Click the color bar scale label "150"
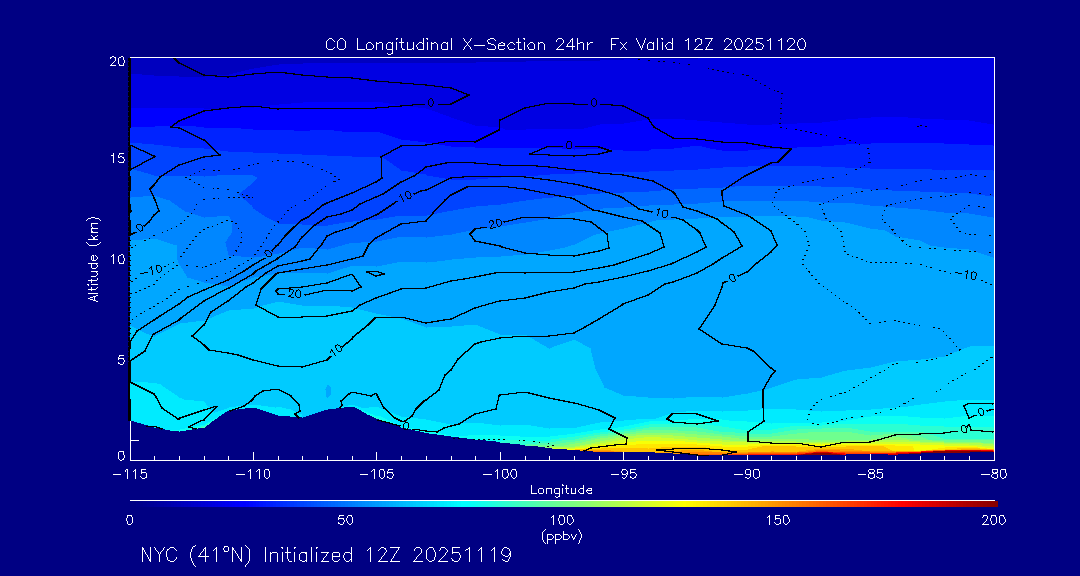This screenshot has width=1080, height=576. pos(778,520)
